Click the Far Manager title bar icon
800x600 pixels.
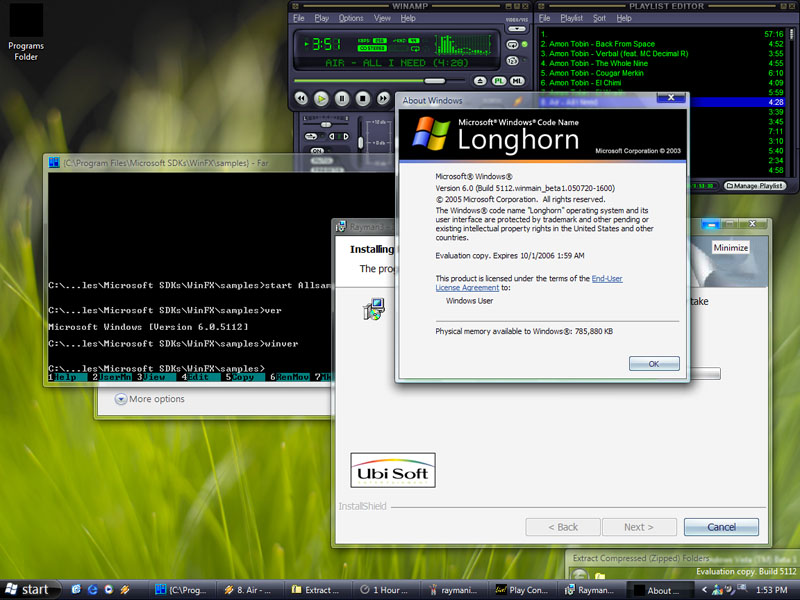(54, 163)
